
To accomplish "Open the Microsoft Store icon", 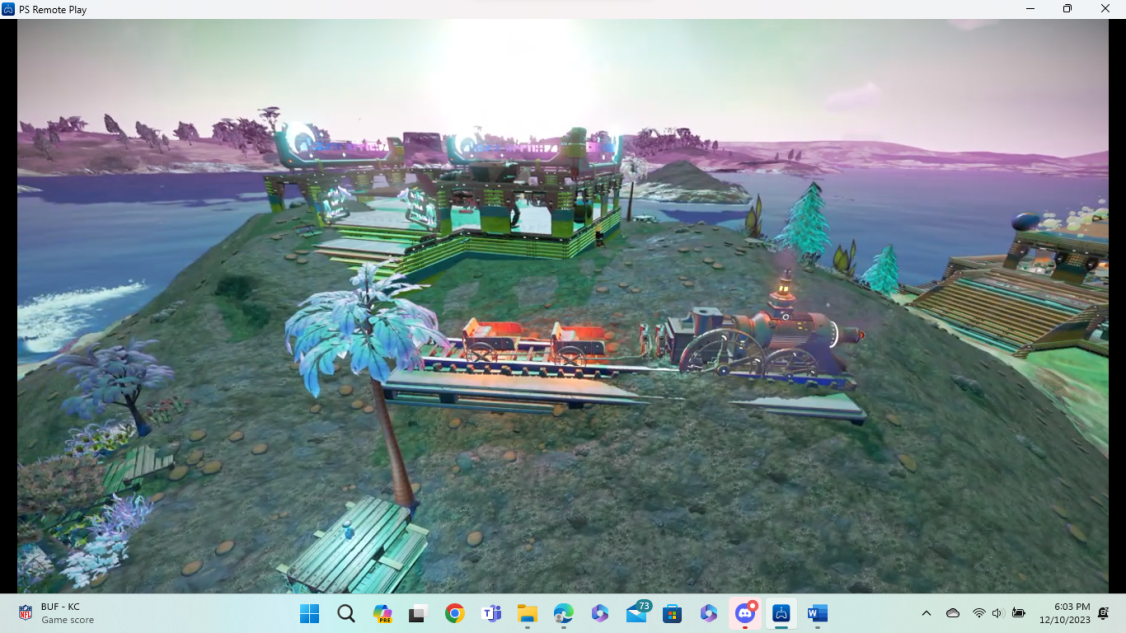I will click(x=672, y=613).
